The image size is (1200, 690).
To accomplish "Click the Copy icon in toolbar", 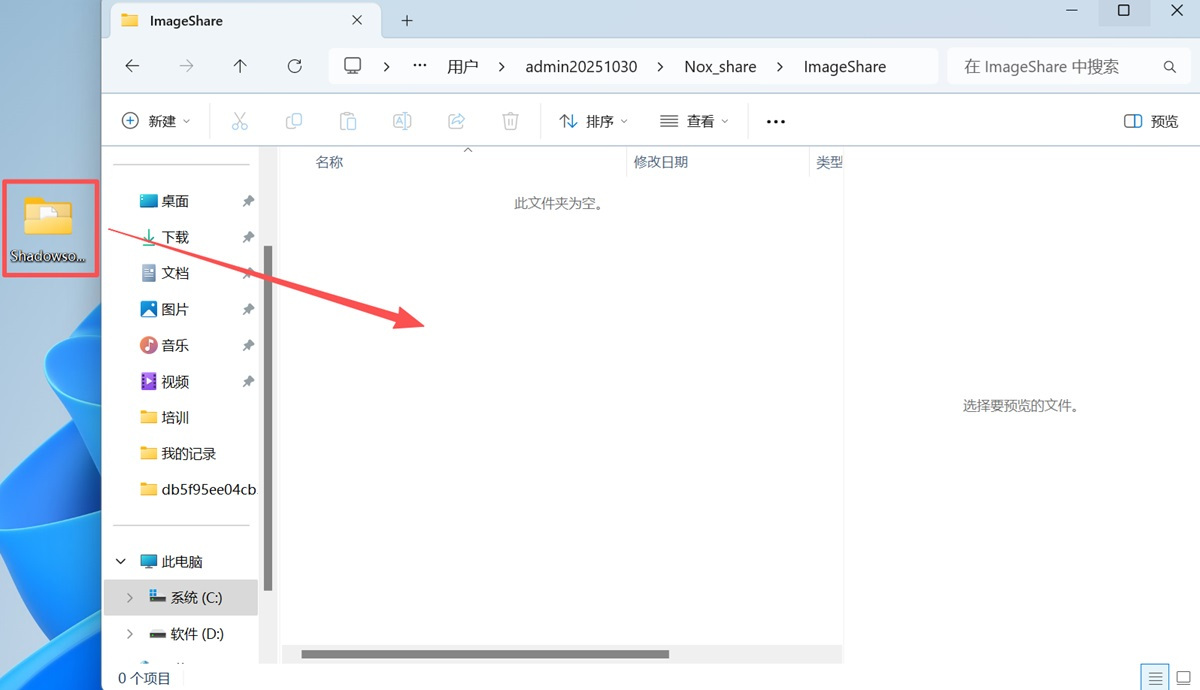I will click(x=293, y=121).
